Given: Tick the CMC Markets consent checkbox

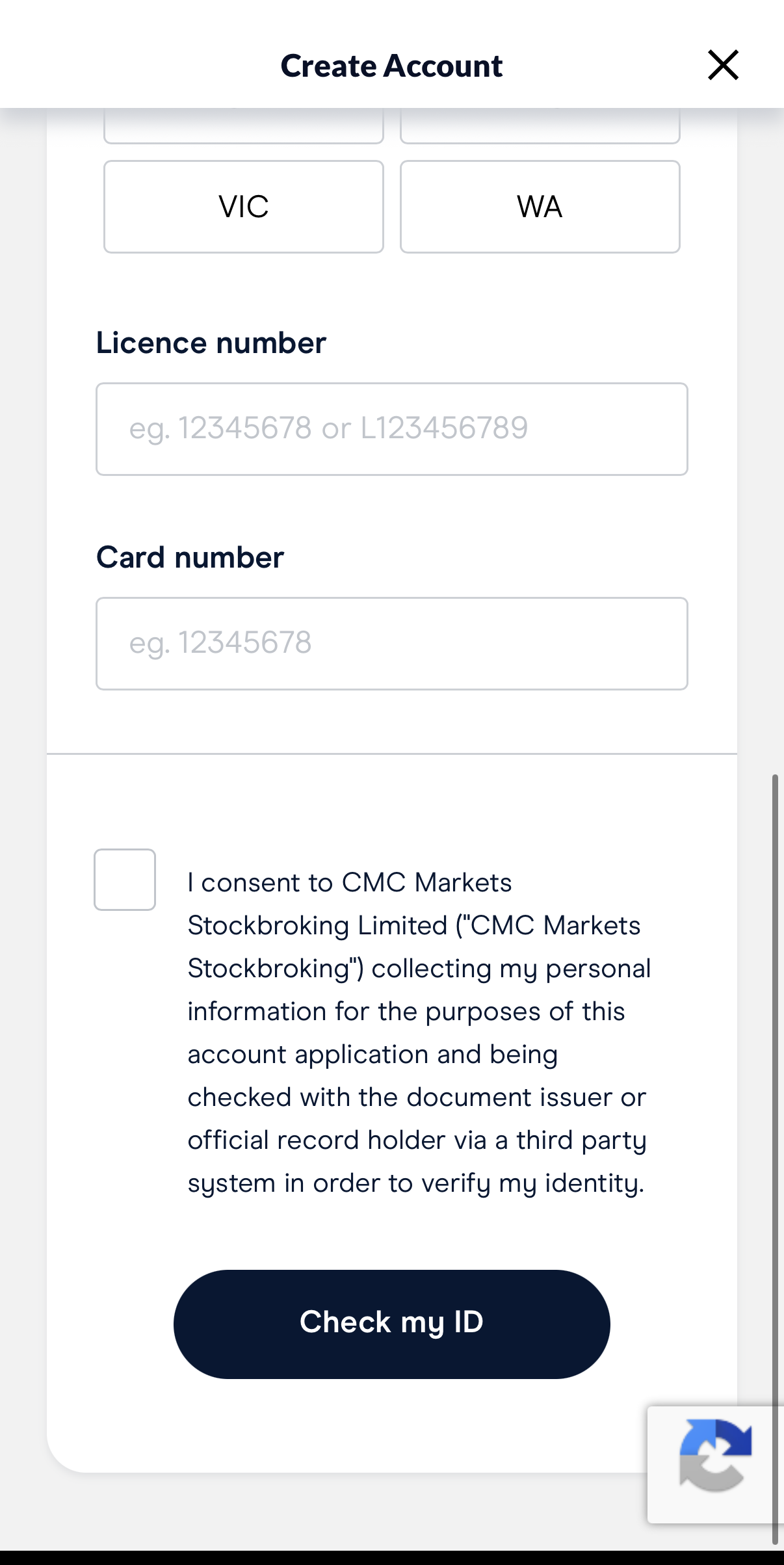Looking at the screenshot, I should (x=125, y=880).
